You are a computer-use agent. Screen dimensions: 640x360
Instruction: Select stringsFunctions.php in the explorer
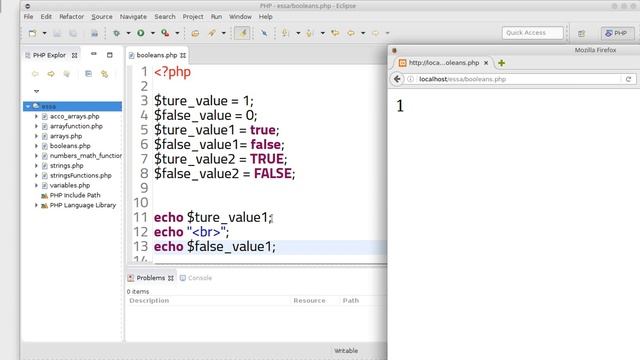pos(80,176)
